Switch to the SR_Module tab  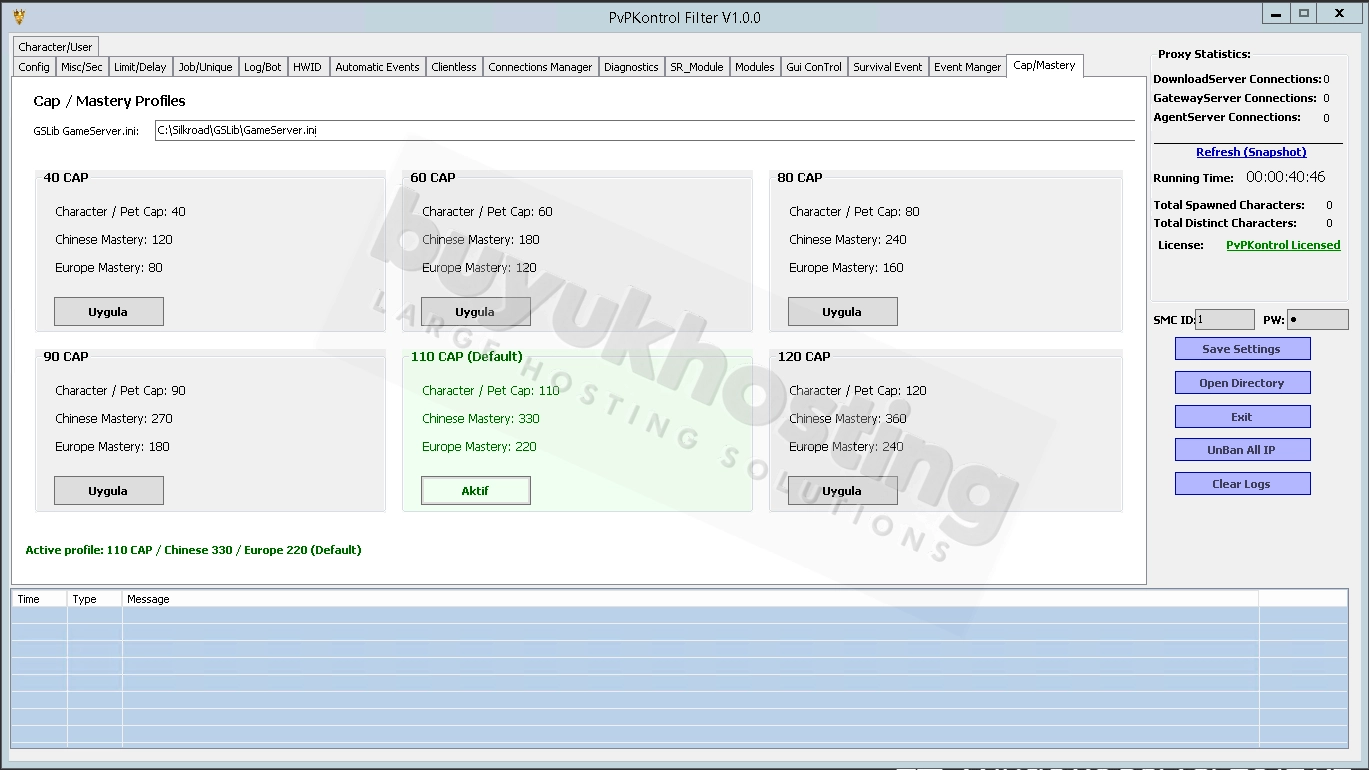697,67
